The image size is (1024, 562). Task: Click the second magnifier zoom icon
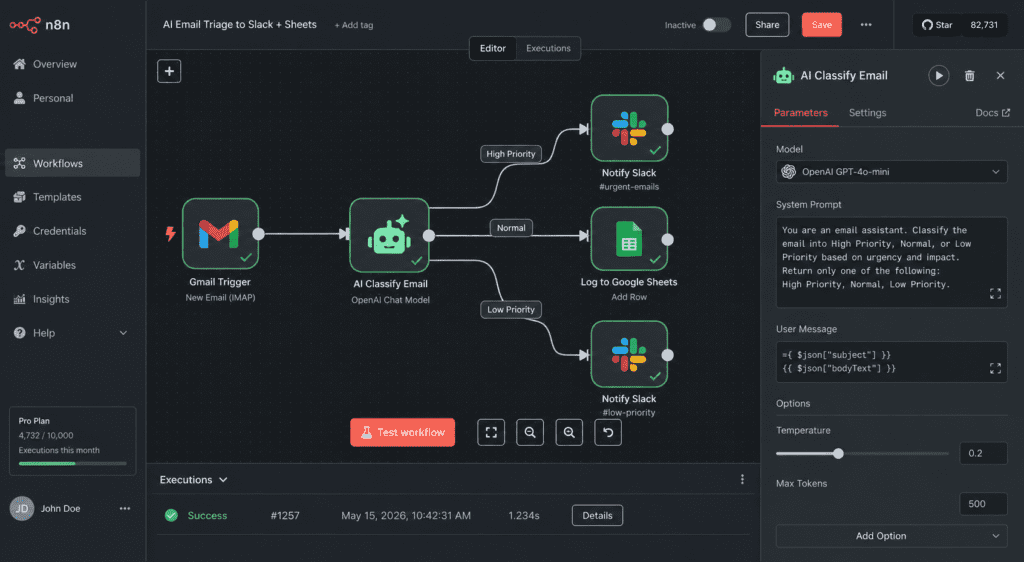point(569,432)
